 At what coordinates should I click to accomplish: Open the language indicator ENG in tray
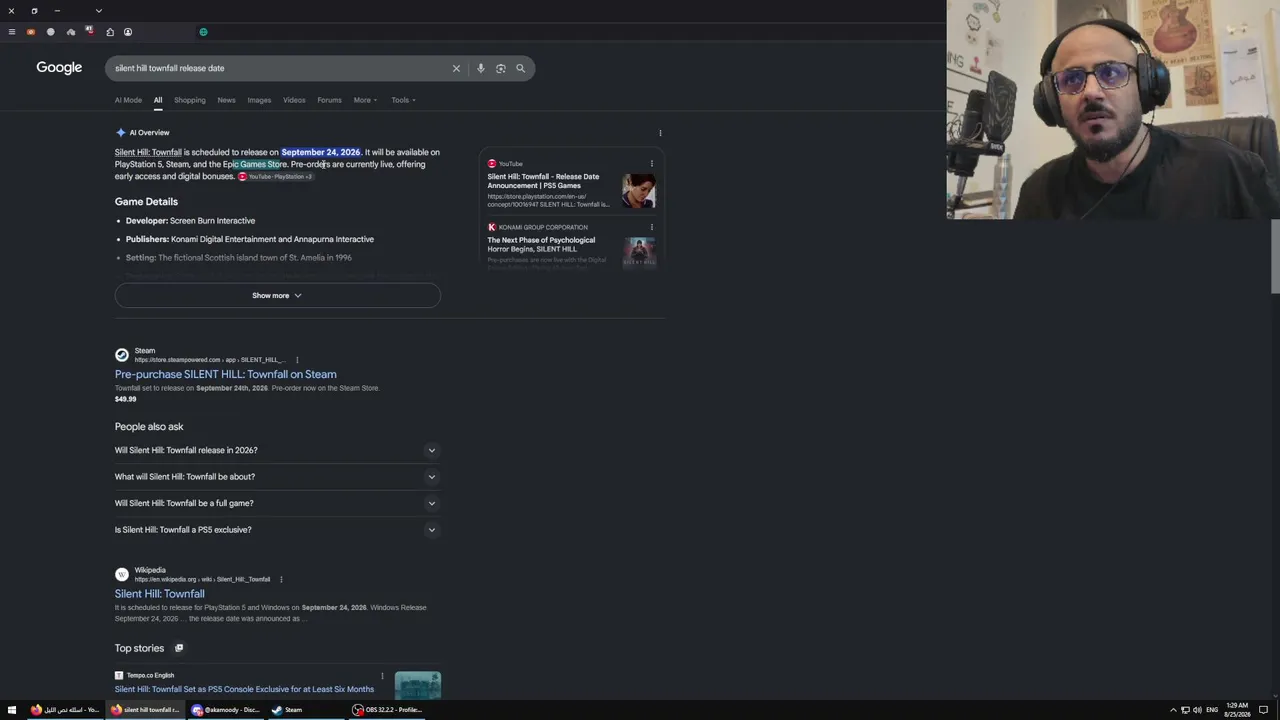click(x=1212, y=710)
